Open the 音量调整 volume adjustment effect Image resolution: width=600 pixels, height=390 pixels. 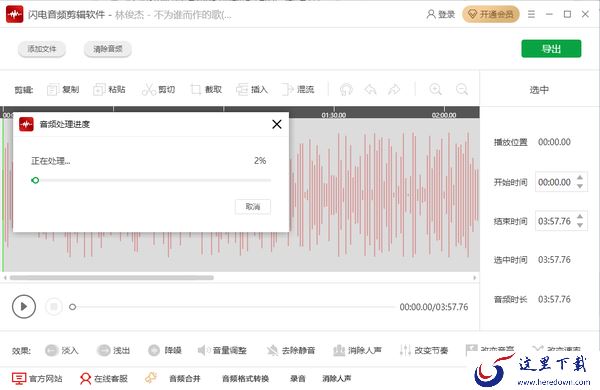pyautogui.click(x=222, y=350)
